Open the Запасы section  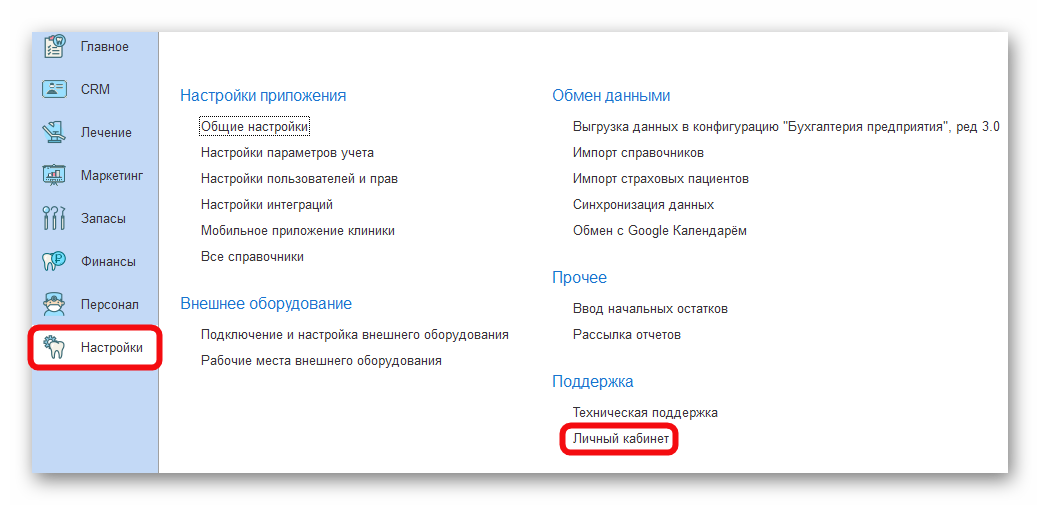(103, 218)
